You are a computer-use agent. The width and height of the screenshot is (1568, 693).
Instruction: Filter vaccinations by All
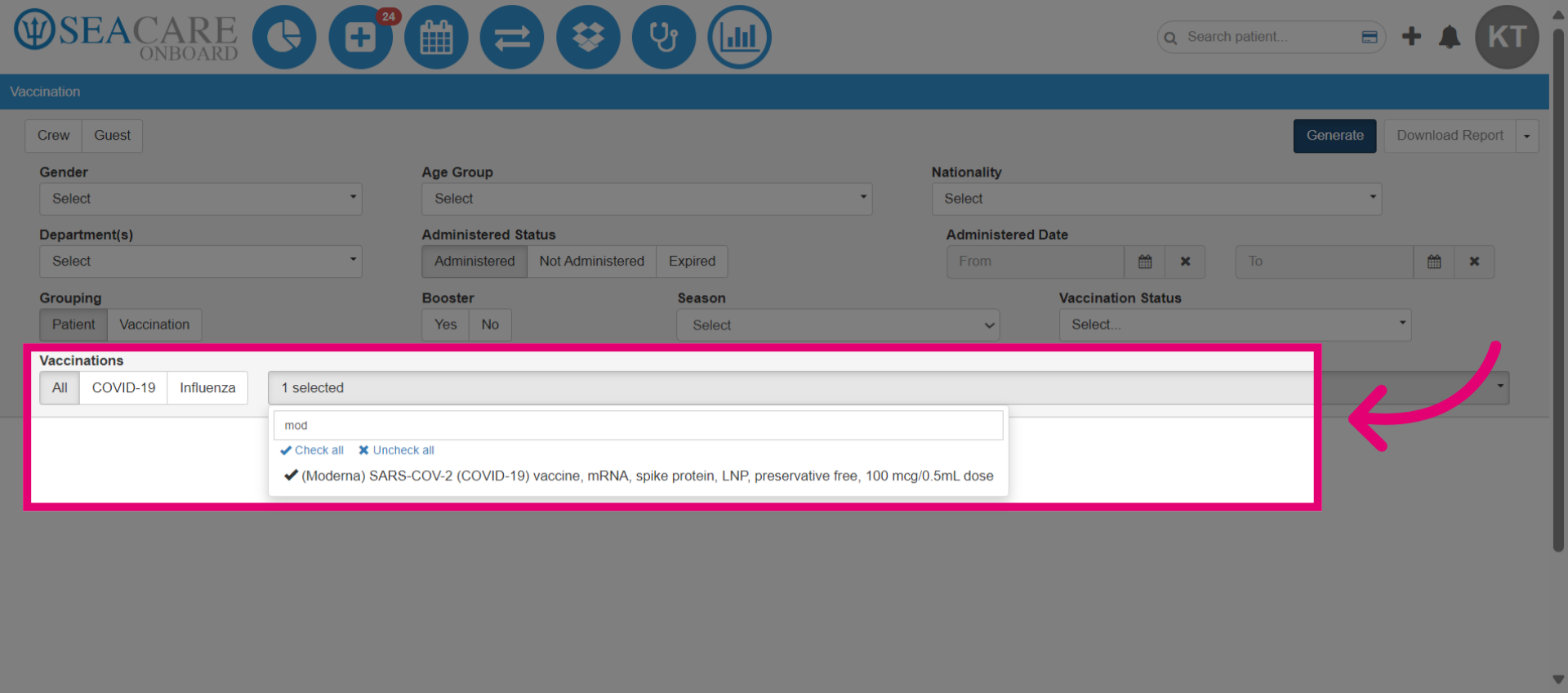coord(60,387)
